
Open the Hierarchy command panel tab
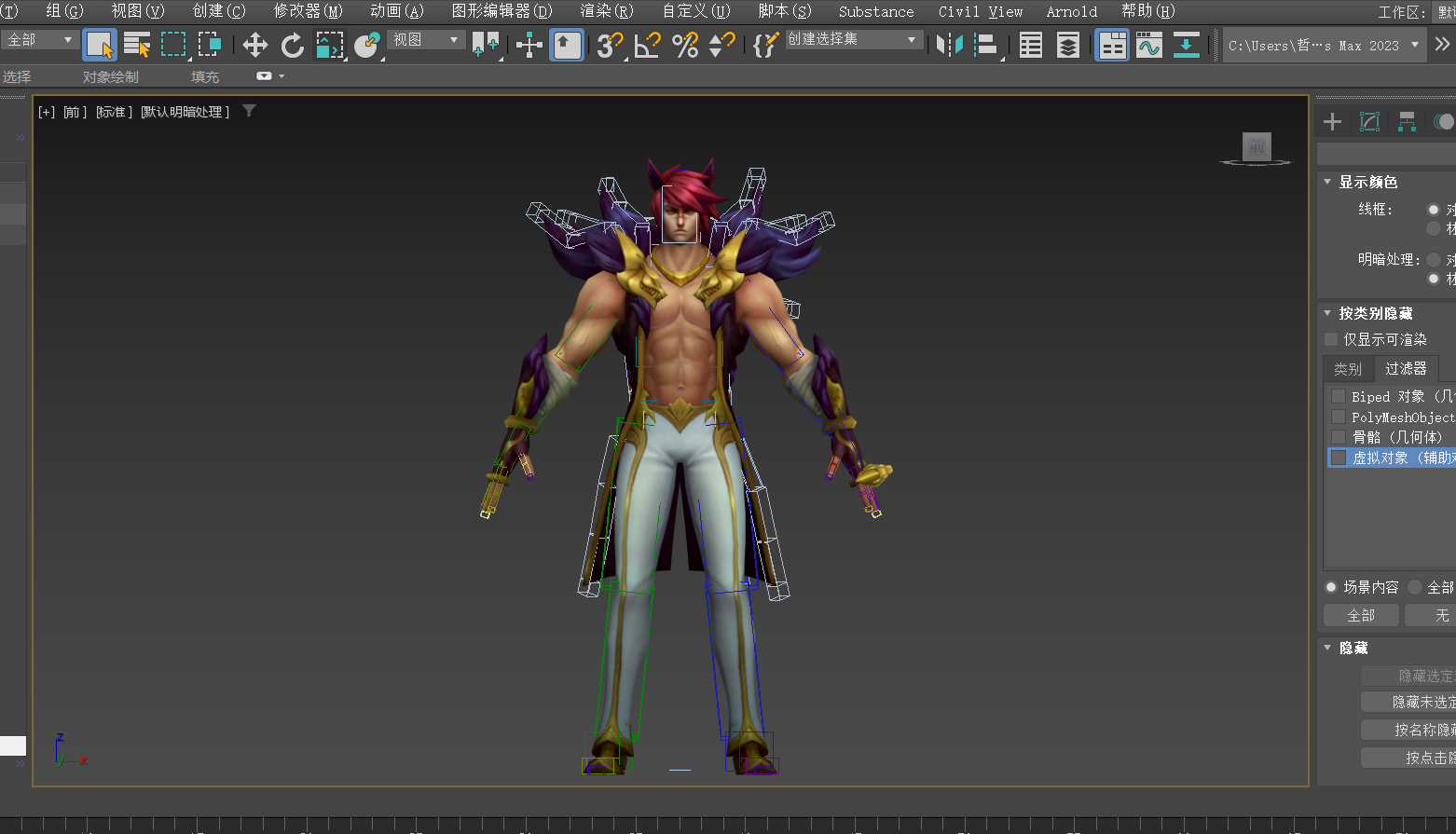tap(1407, 122)
